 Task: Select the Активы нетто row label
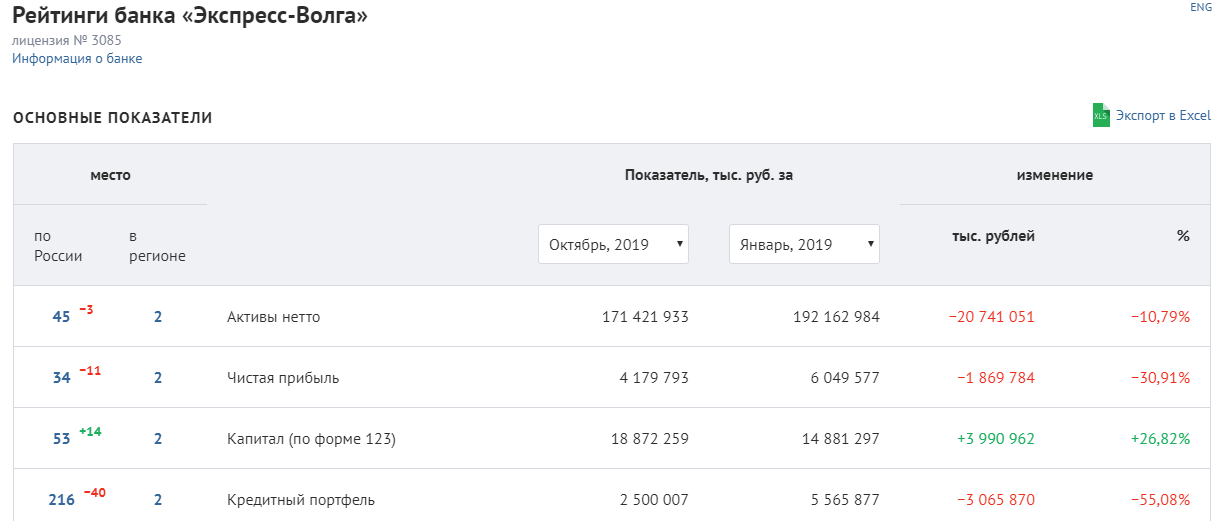(273, 317)
